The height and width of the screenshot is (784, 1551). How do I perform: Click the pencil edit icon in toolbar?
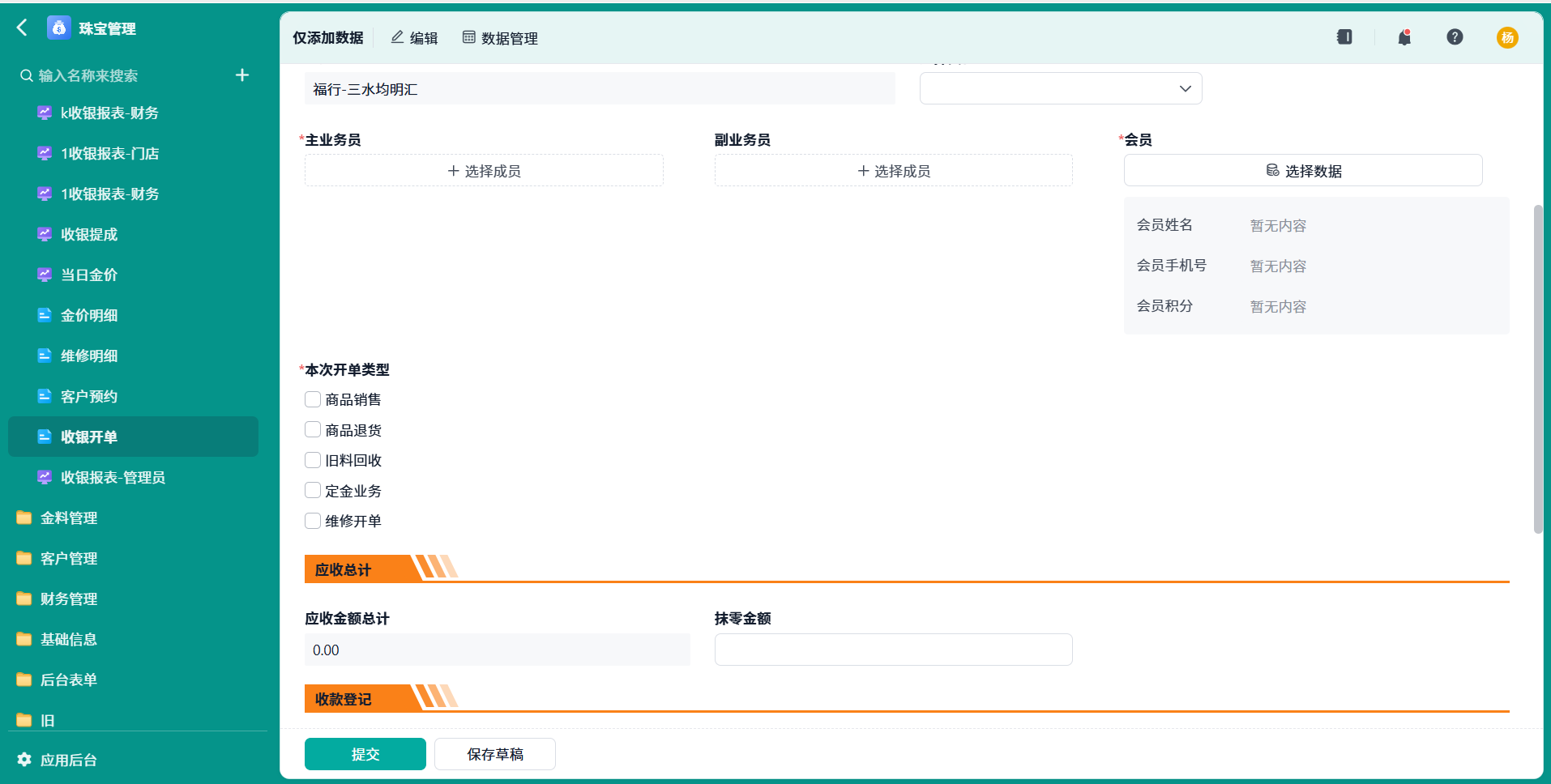coord(397,37)
